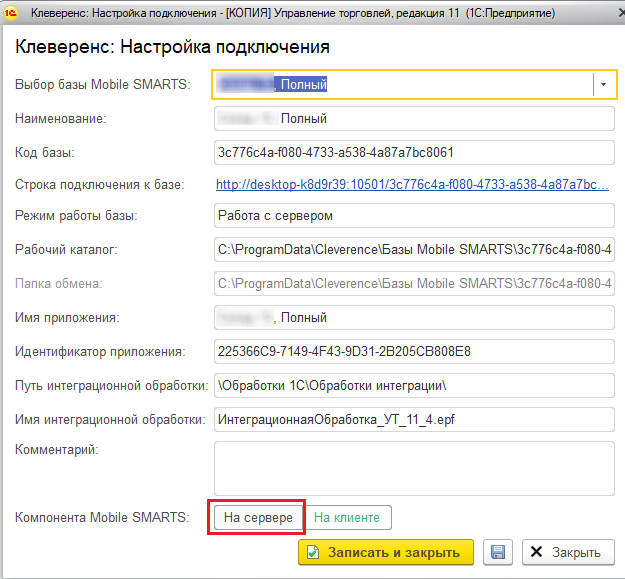The width and height of the screenshot is (625, 579).
Task: Click the greyed 'Папка обмена' field
Action: tap(414, 283)
